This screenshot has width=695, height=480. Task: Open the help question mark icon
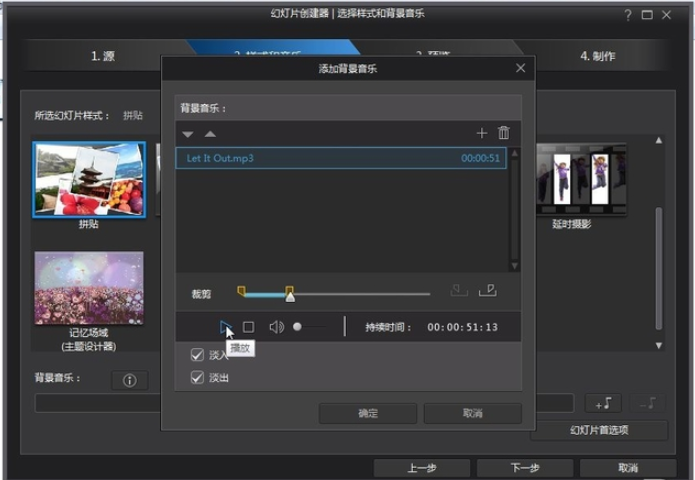pyautogui.click(x=628, y=15)
